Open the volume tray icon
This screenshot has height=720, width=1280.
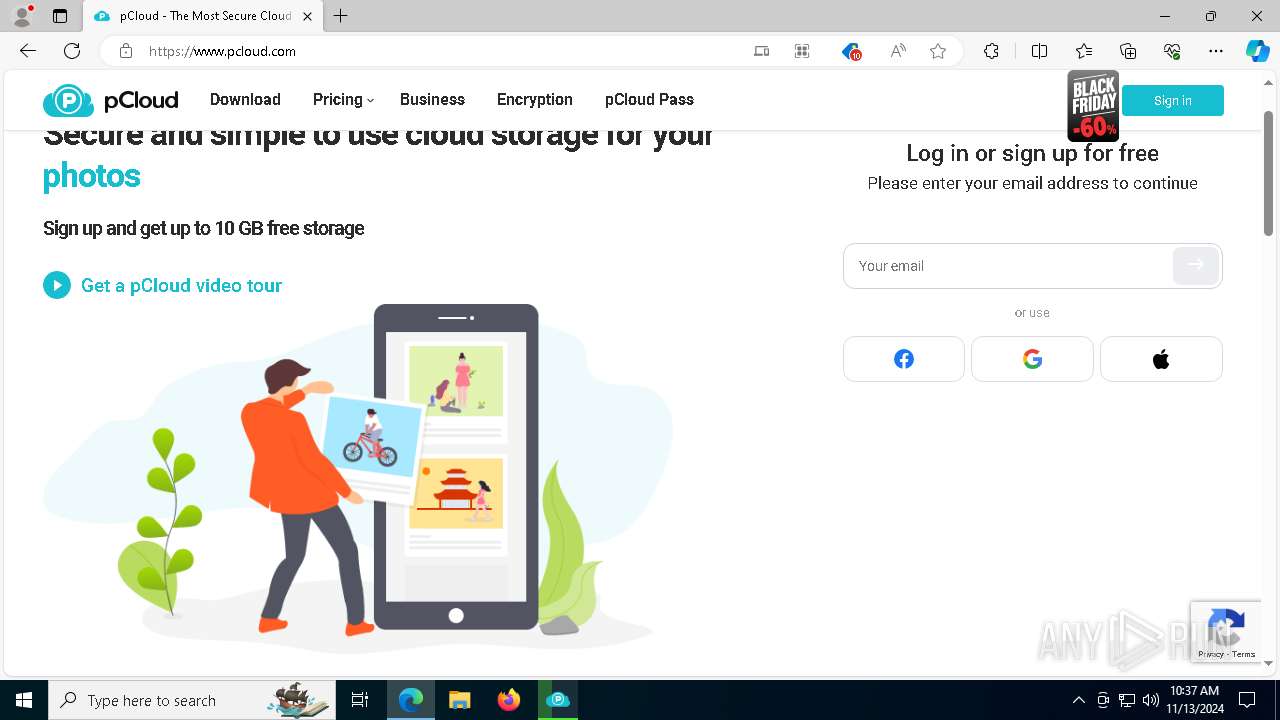tap(1150, 700)
